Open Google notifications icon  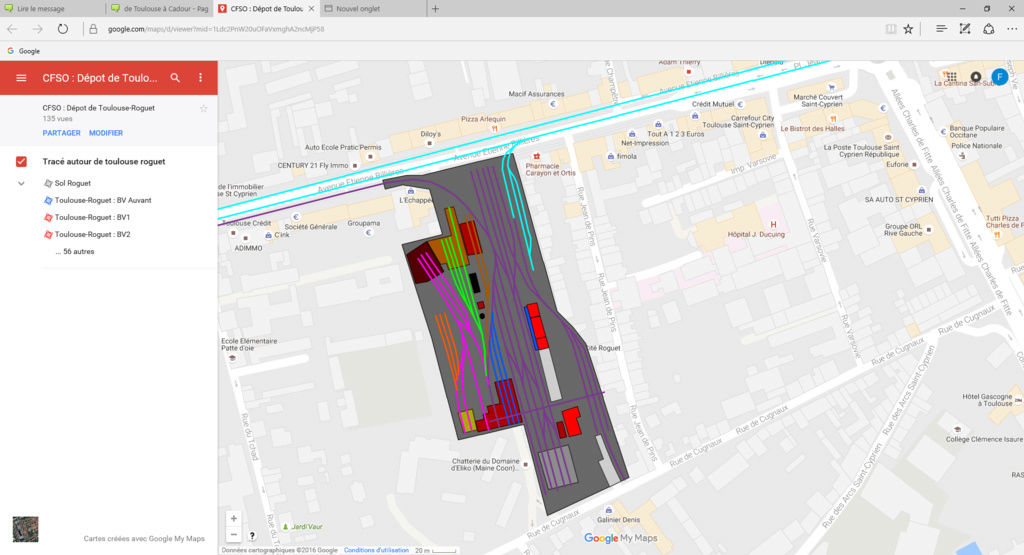976,77
